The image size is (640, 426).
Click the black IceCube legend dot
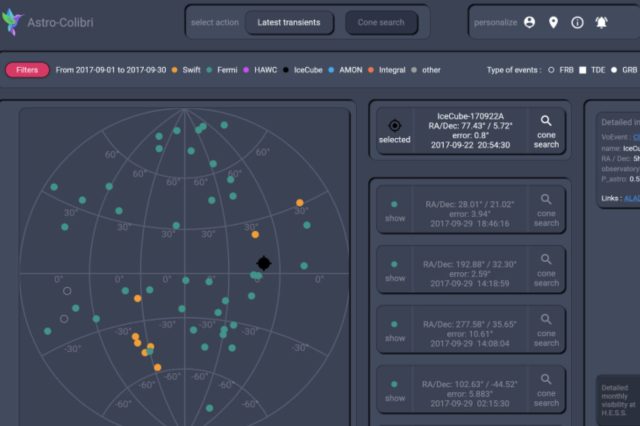click(x=286, y=70)
